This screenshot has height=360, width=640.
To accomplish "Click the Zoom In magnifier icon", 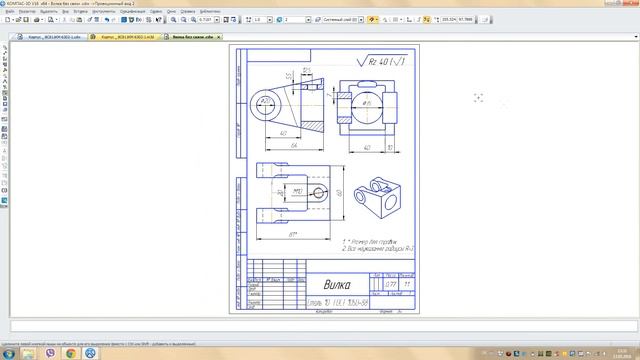I will (x=173, y=20).
